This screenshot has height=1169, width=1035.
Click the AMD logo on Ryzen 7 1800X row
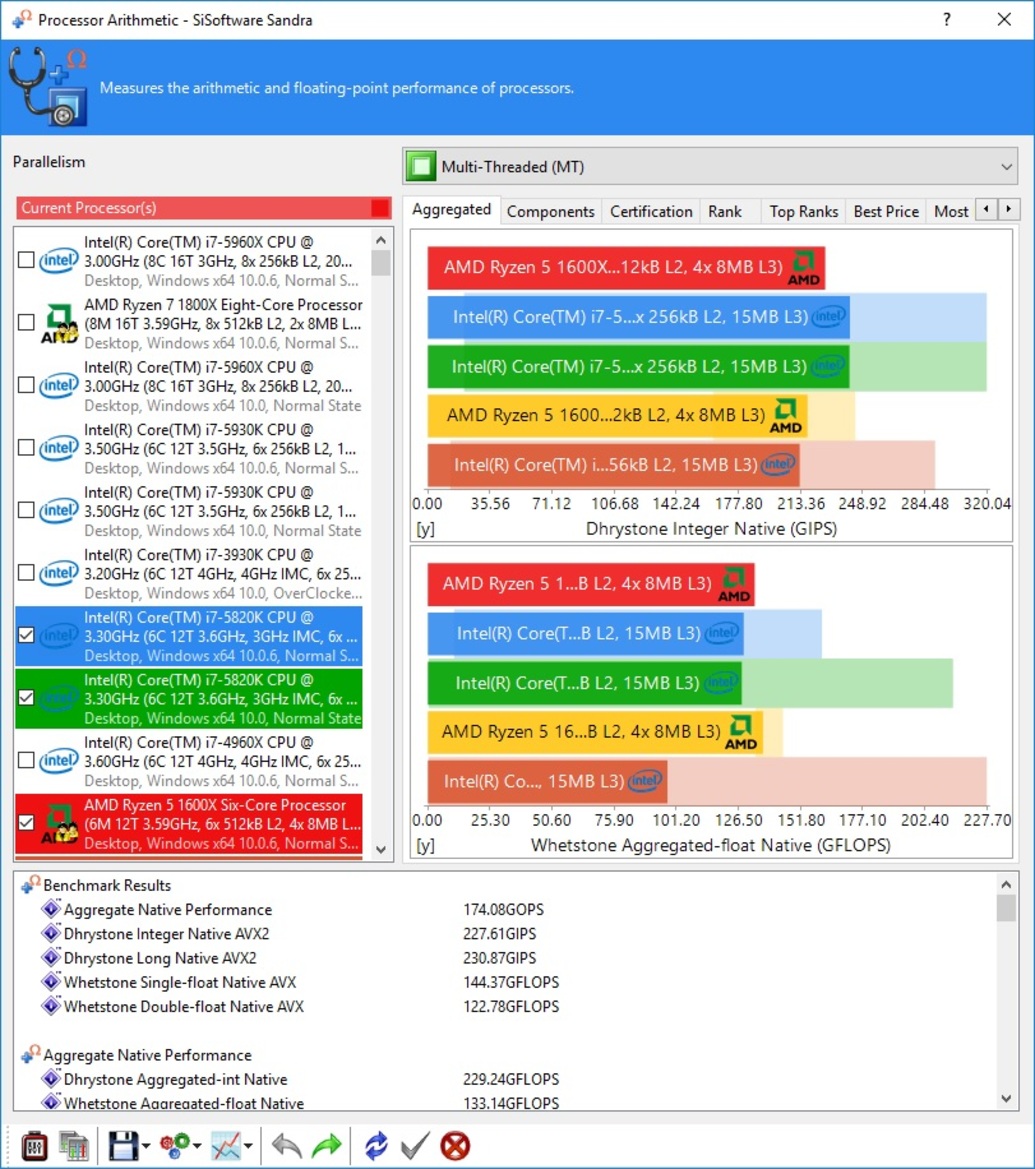click(x=59, y=323)
